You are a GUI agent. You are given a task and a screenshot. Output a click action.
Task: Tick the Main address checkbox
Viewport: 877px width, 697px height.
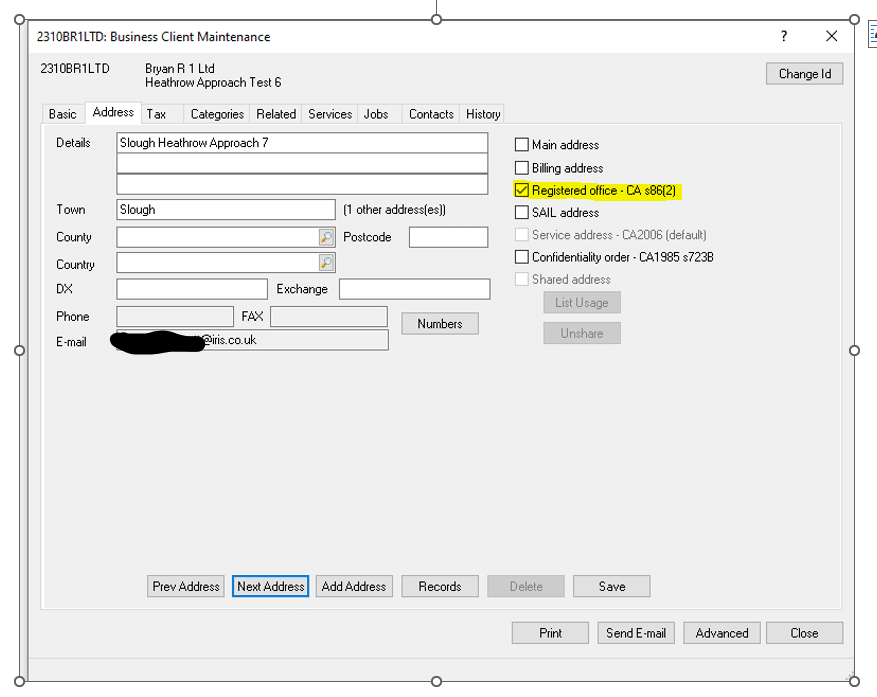click(x=521, y=144)
